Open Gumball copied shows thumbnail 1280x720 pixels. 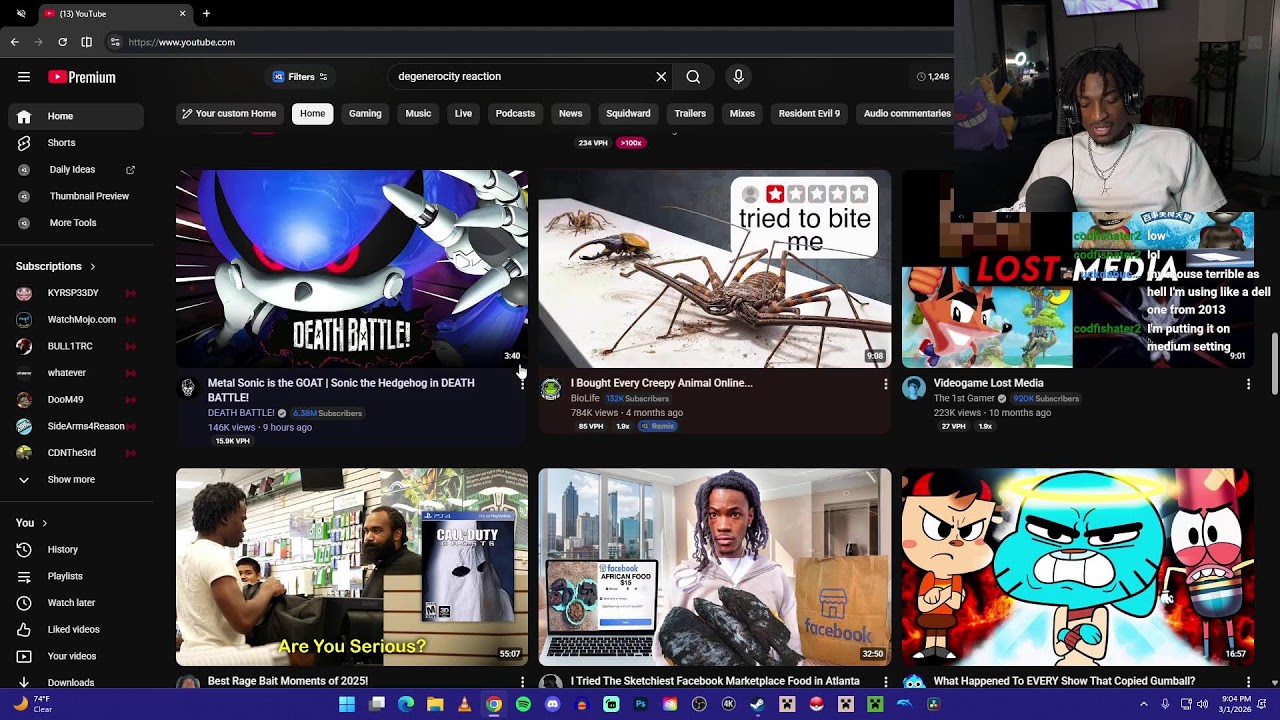[x=1078, y=567]
